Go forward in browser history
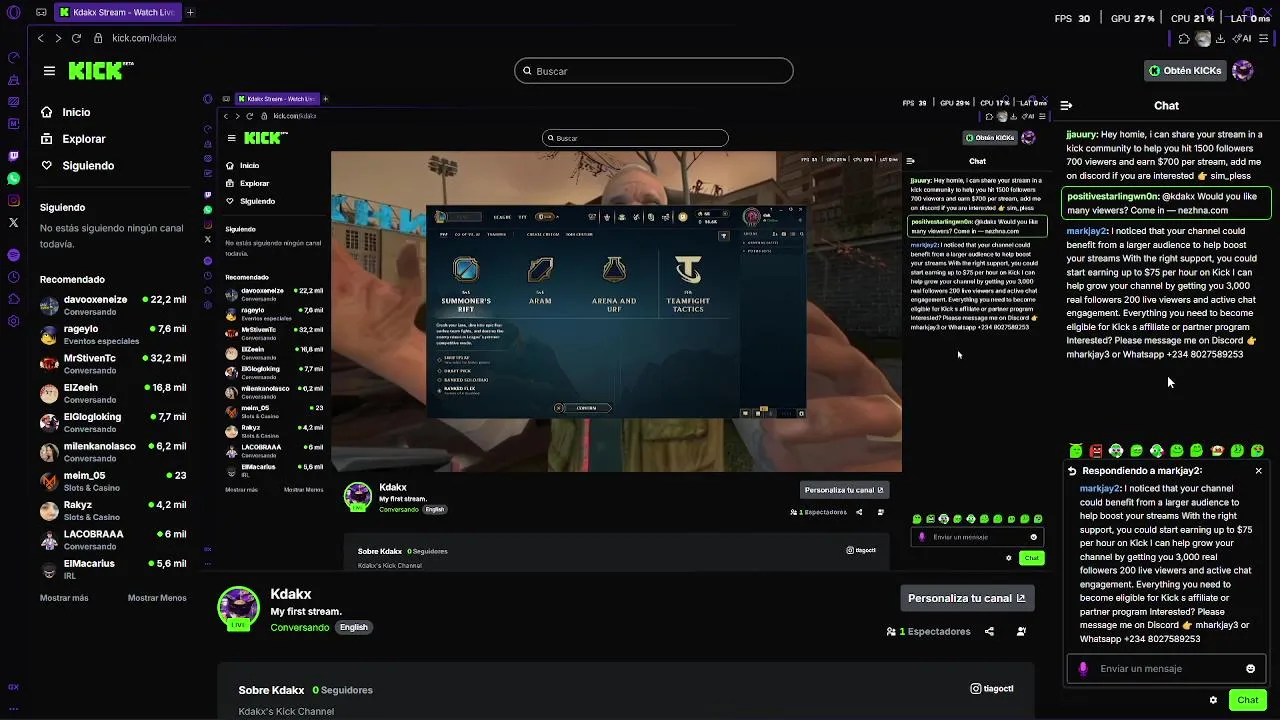This screenshot has width=1280, height=720. pyautogui.click(x=58, y=38)
